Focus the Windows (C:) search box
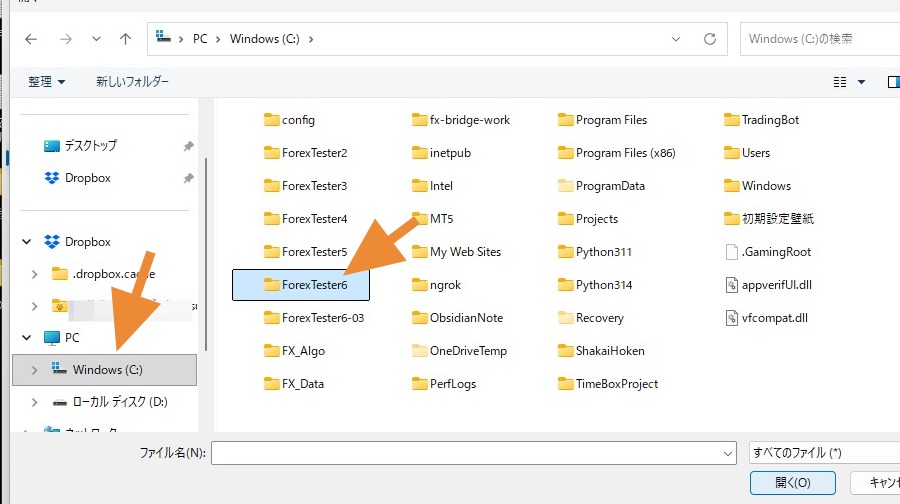This screenshot has width=900, height=504. [820, 39]
